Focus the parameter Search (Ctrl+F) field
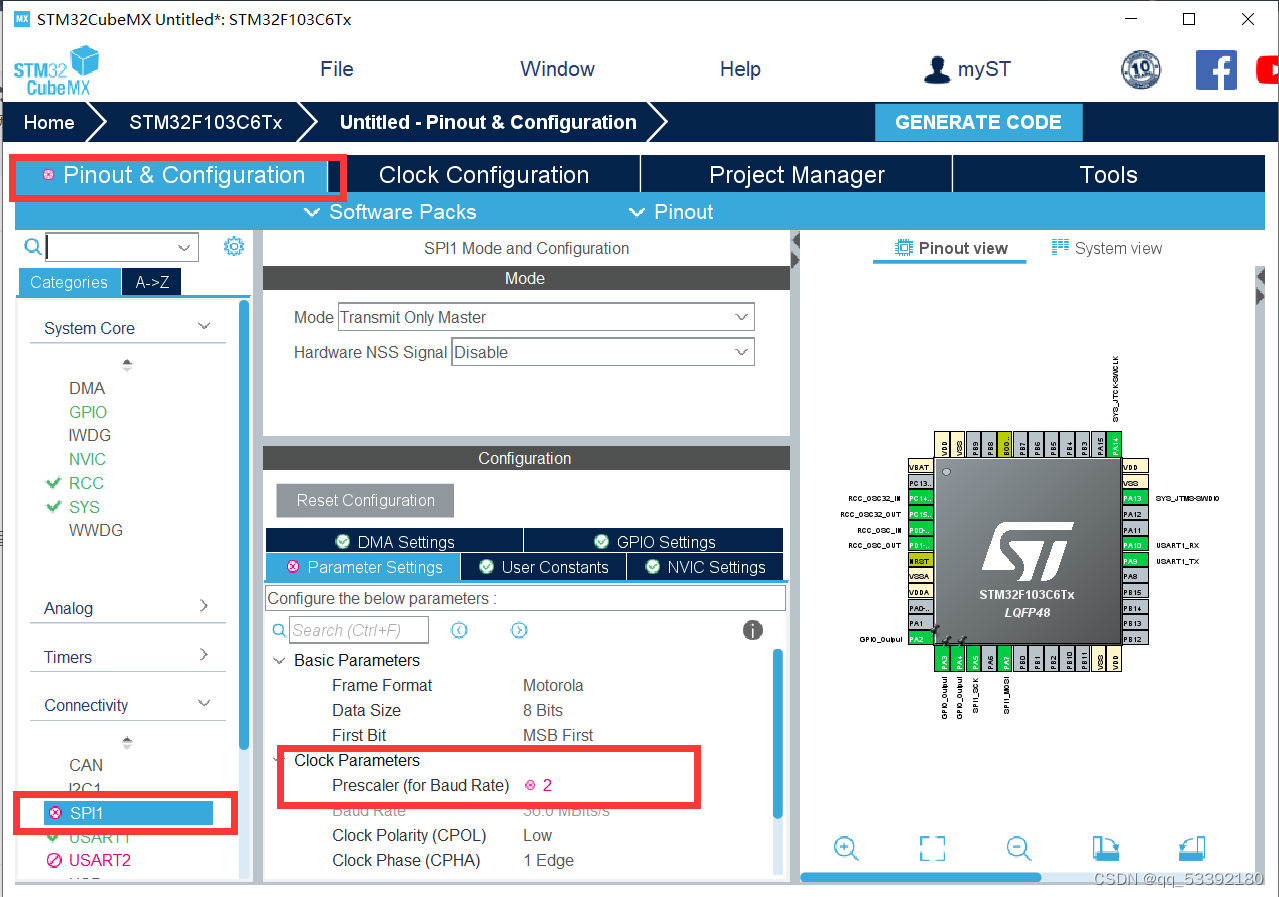Screen dimensions: 1279x897 pyautogui.click(x=358, y=630)
